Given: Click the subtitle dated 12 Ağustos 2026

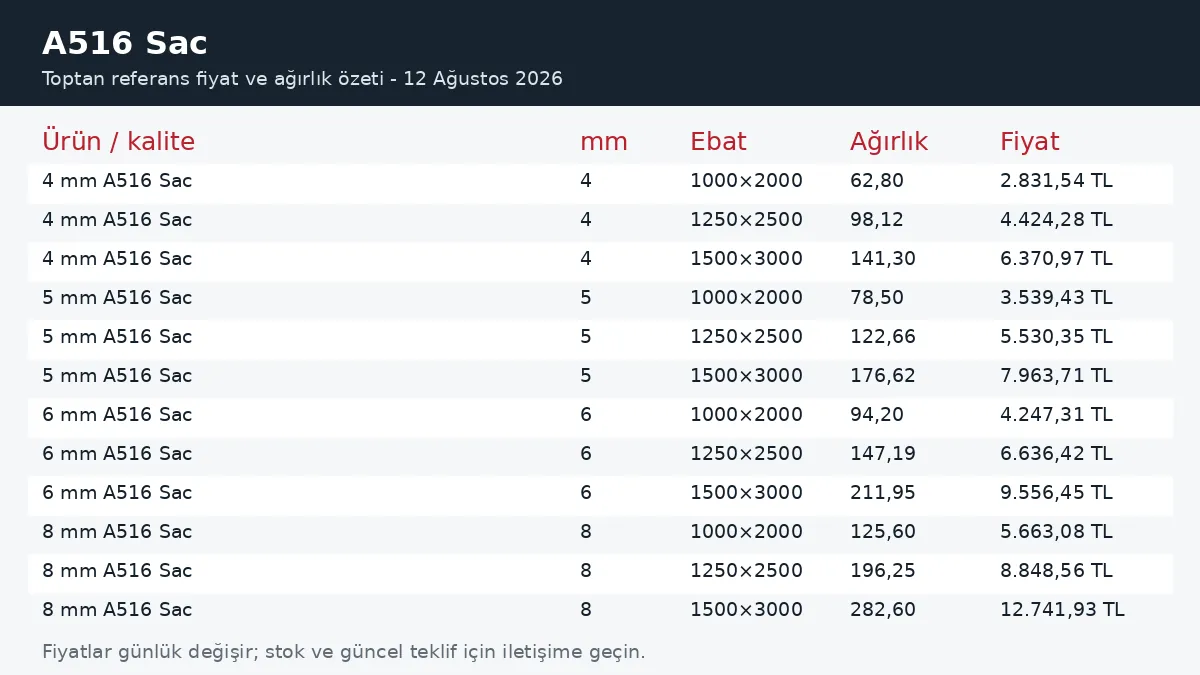Looking at the screenshot, I should pos(302,79).
